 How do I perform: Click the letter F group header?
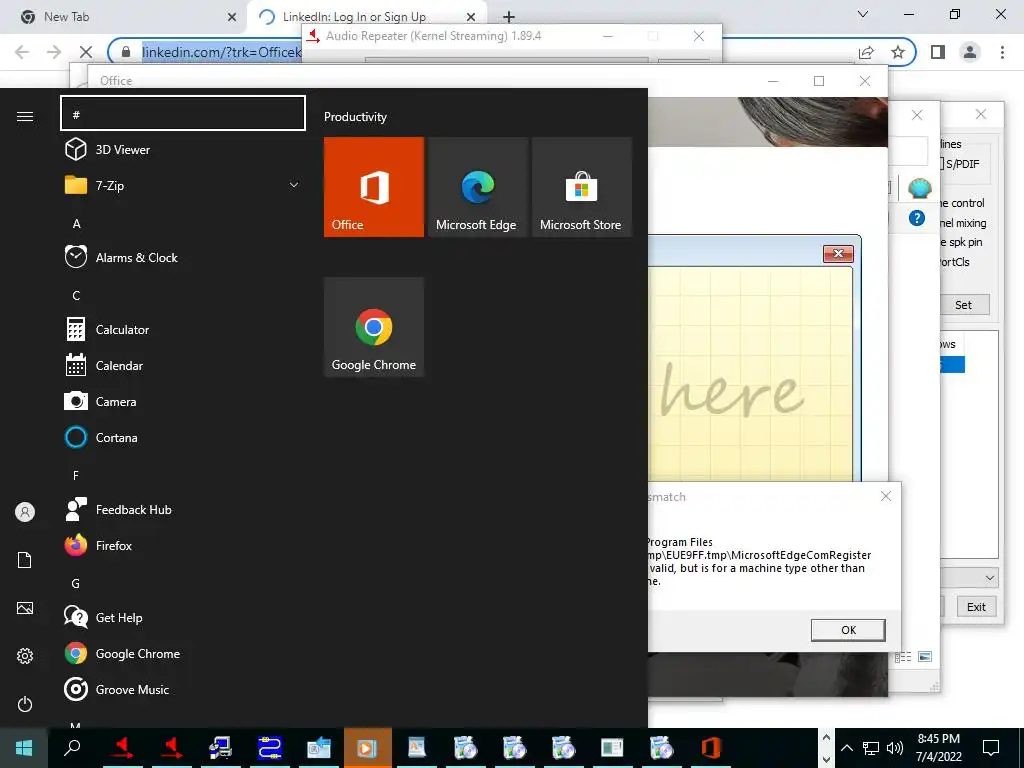pos(76,475)
